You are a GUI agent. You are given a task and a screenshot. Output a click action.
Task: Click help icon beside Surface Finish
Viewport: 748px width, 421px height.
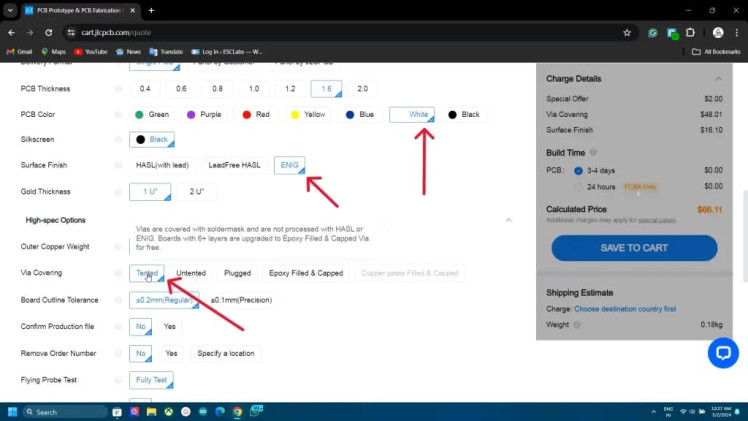pos(118,165)
